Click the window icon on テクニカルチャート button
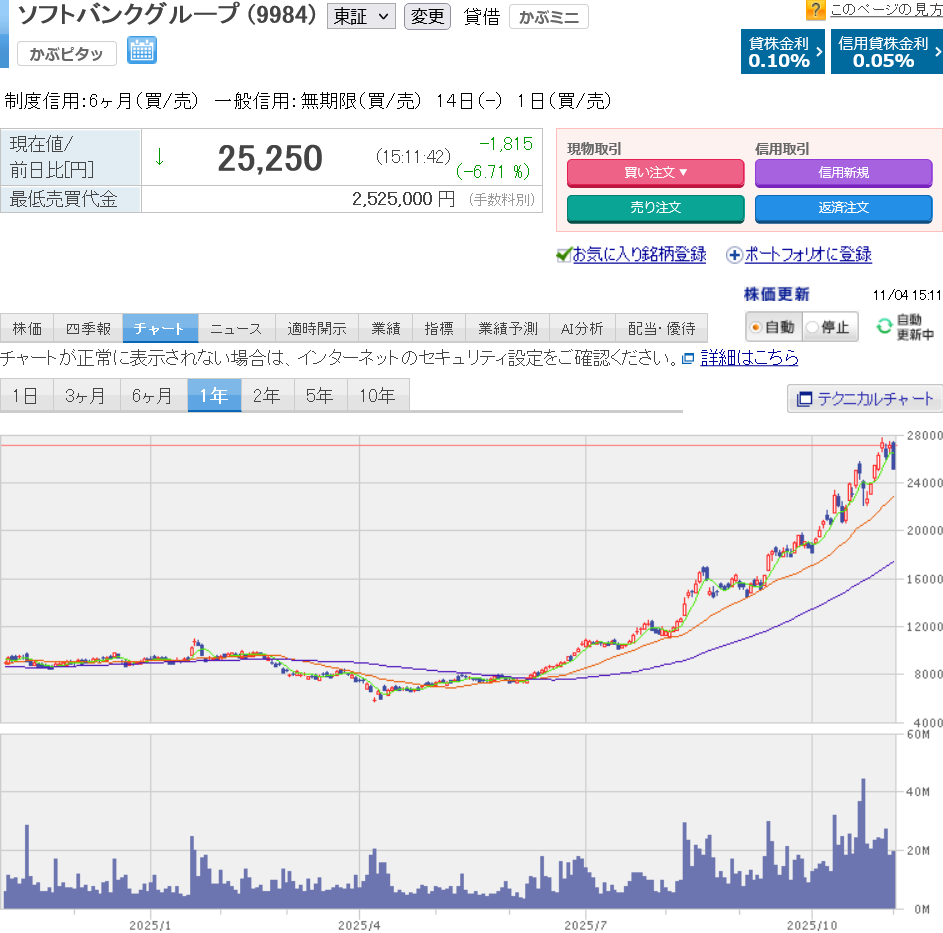The image size is (943, 933). click(804, 399)
